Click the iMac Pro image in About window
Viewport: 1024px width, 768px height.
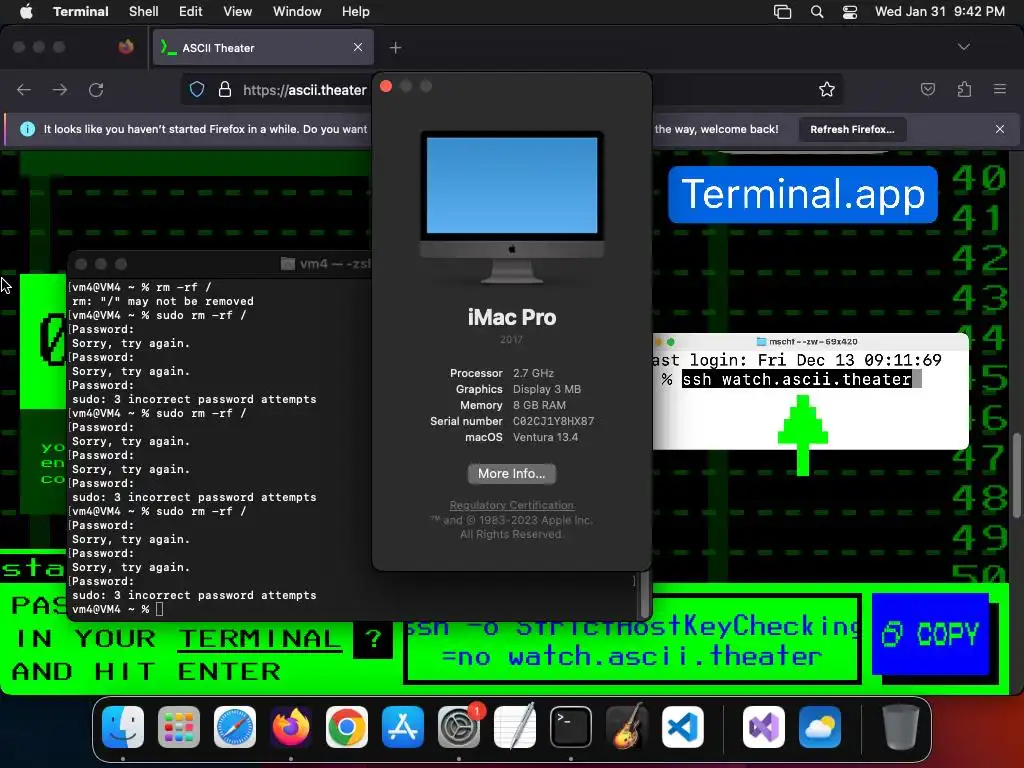512,207
